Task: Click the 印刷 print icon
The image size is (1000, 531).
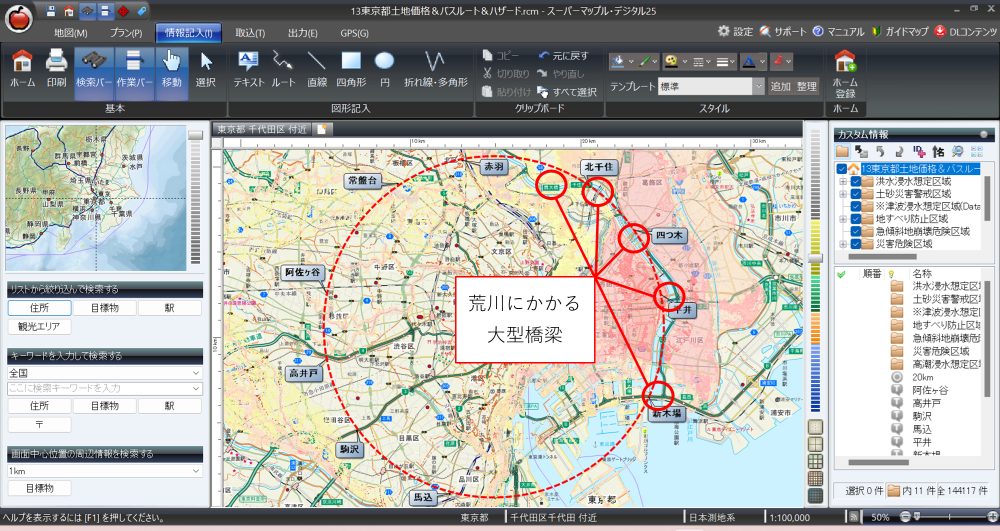Action: [x=56, y=68]
